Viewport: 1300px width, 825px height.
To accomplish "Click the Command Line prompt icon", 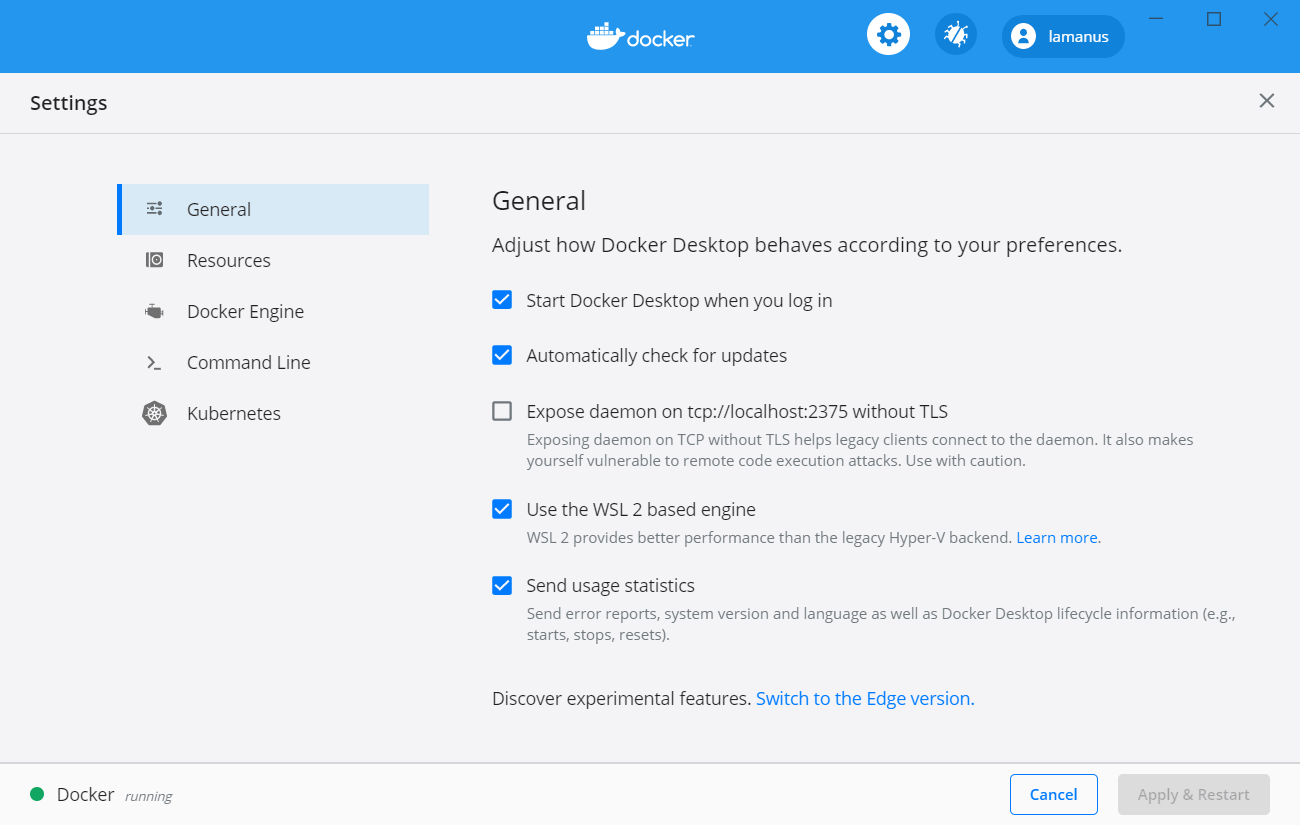I will pos(154,362).
